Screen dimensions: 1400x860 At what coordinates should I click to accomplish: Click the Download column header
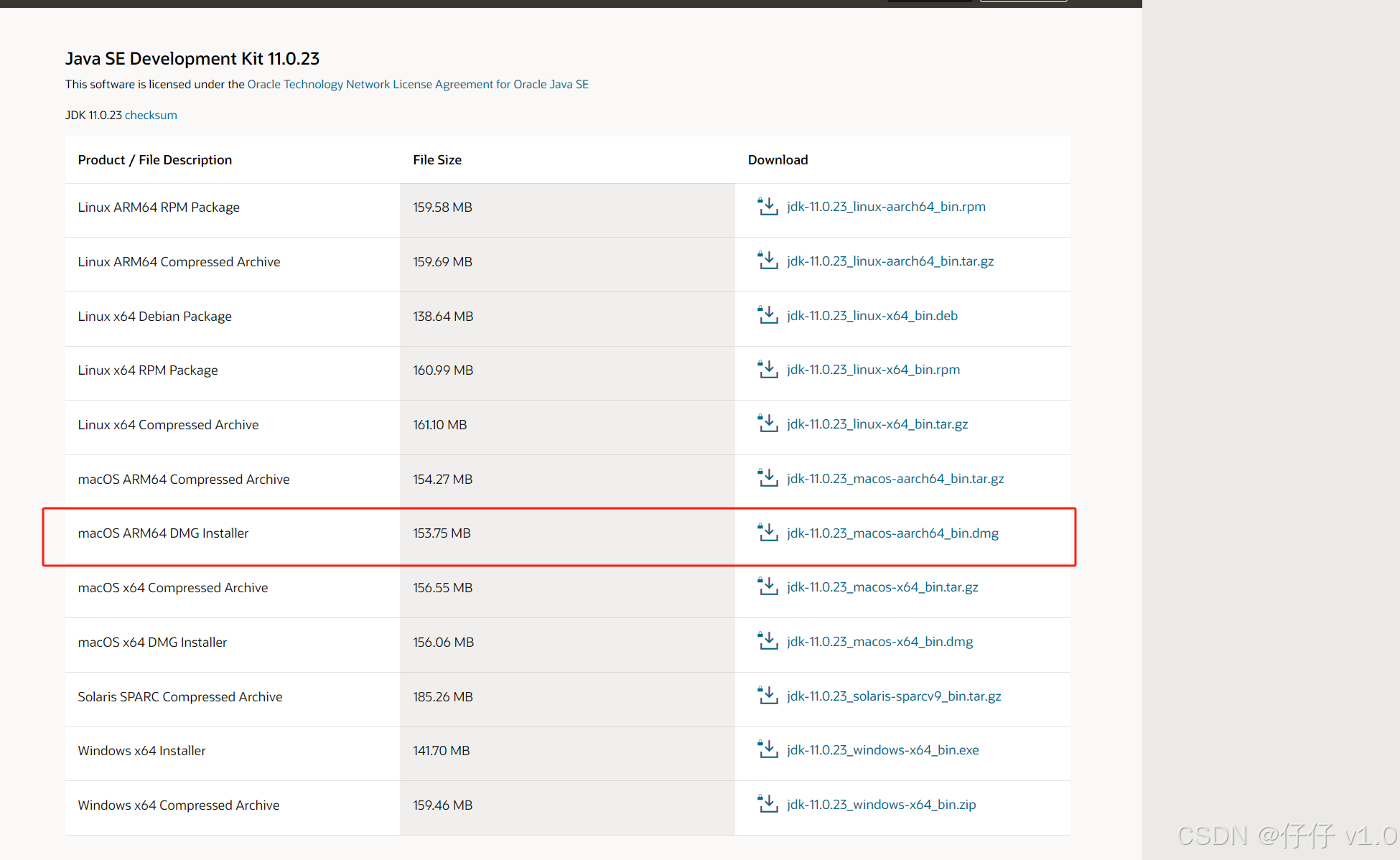[x=778, y=159]
